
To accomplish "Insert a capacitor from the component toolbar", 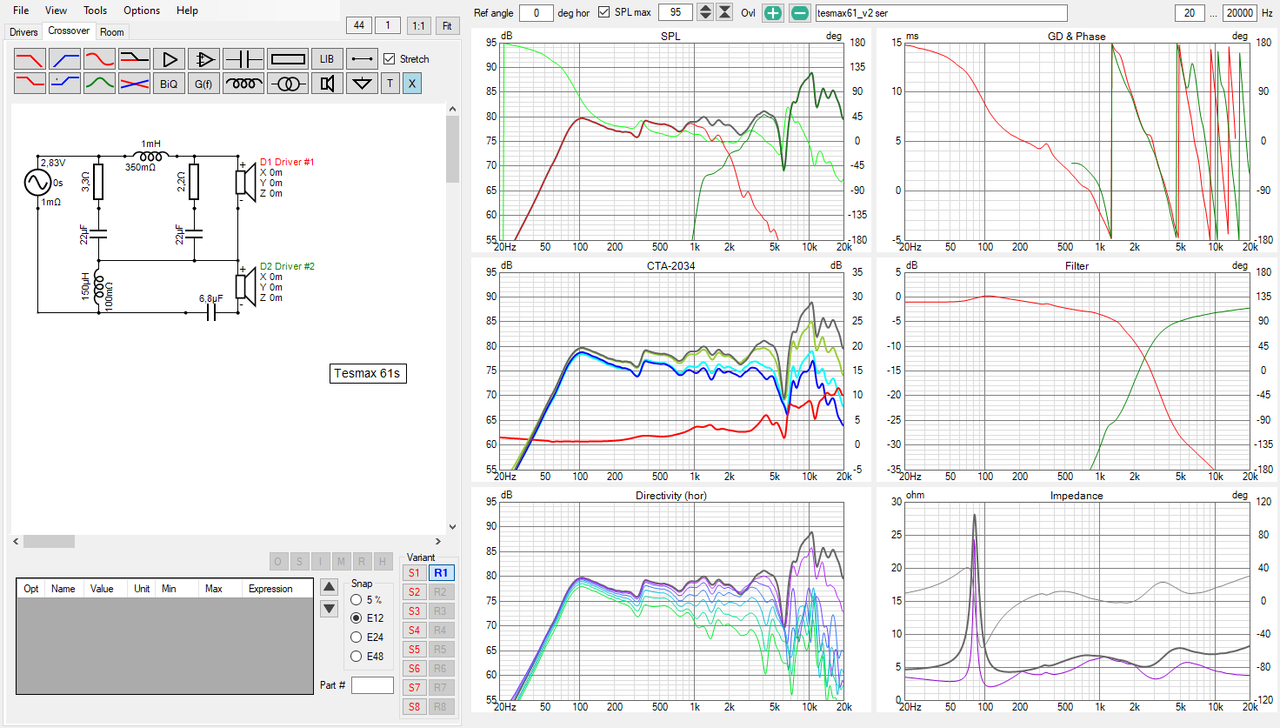I will coord(242,59).
